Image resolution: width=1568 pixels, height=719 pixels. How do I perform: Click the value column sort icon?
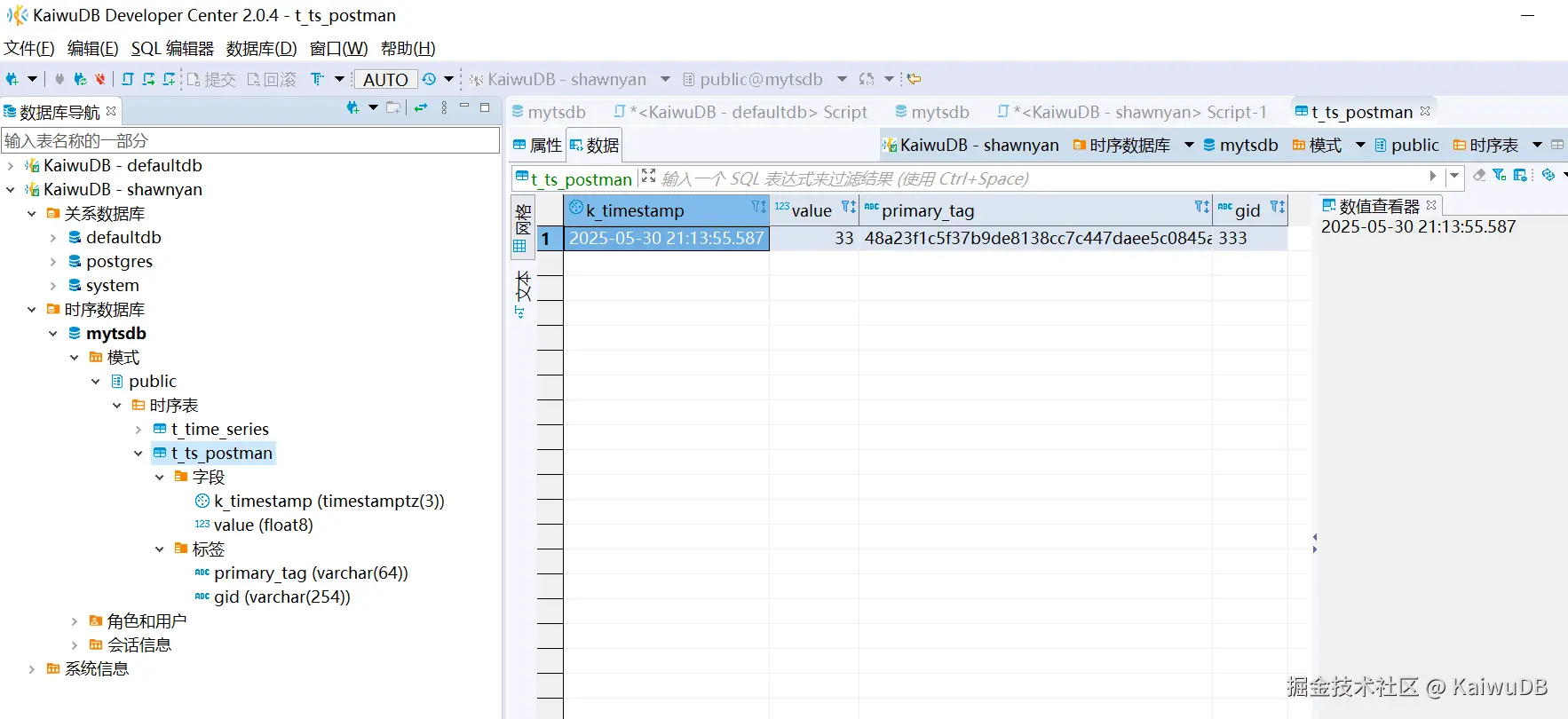(x=848, y=207)
